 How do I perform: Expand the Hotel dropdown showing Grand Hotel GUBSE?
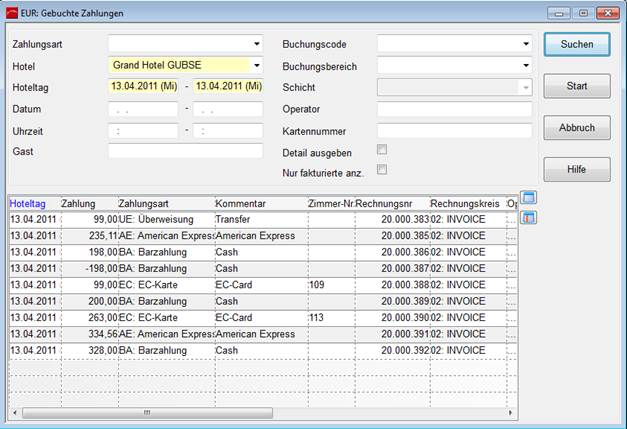point(257,66)
